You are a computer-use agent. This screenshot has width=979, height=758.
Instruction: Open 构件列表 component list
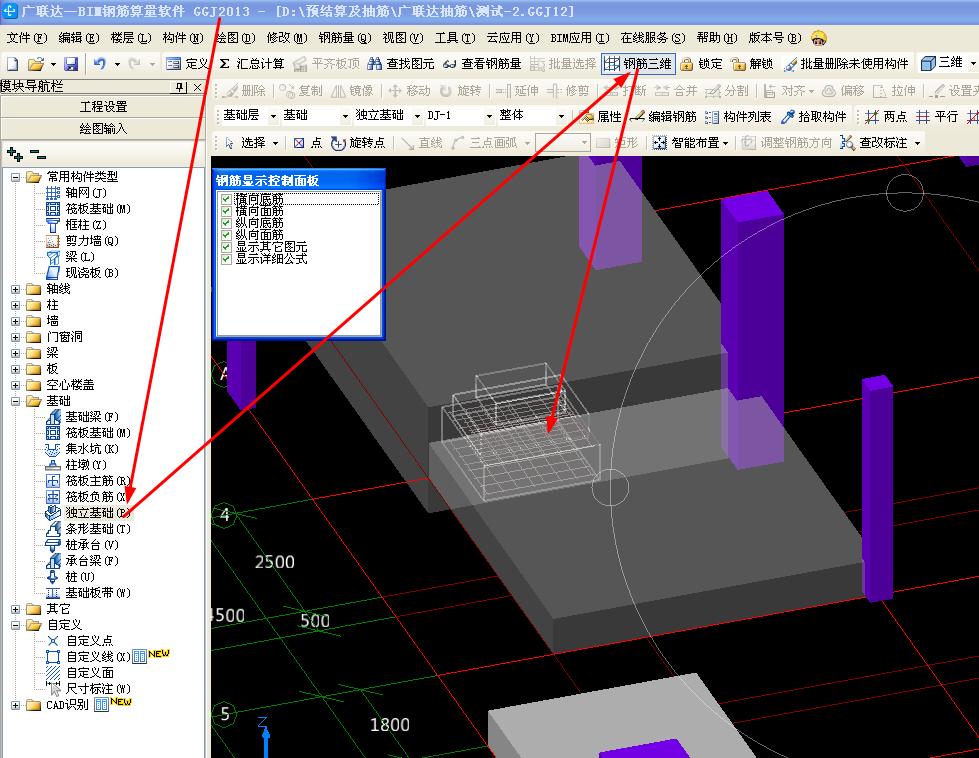pos(738,117)
